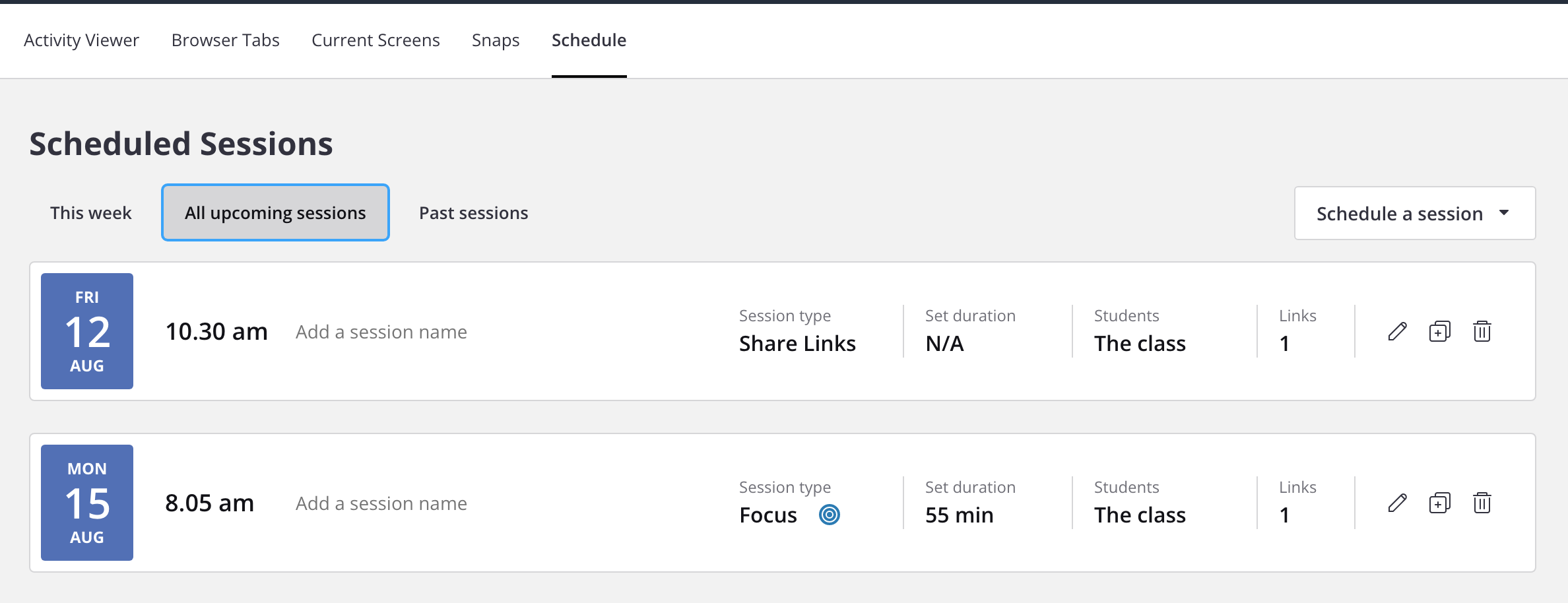The image size is (1568, 603).
Task: Open the Schedule a session dropdown
Action: [x=1414, y=213]
